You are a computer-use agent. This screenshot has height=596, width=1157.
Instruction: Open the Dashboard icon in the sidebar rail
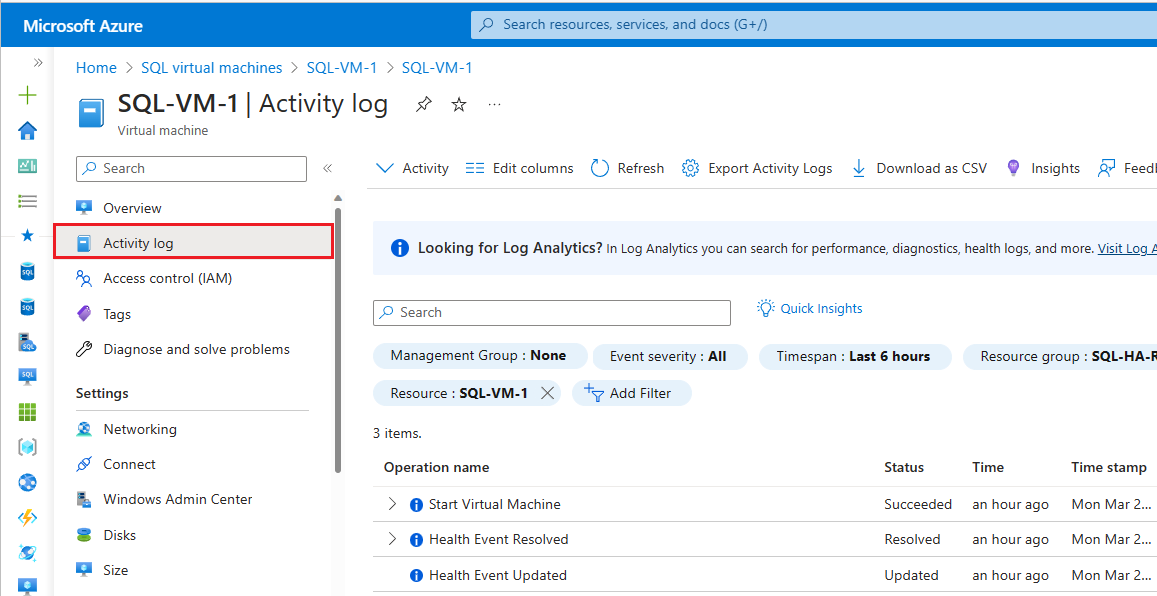pos(27,165)
